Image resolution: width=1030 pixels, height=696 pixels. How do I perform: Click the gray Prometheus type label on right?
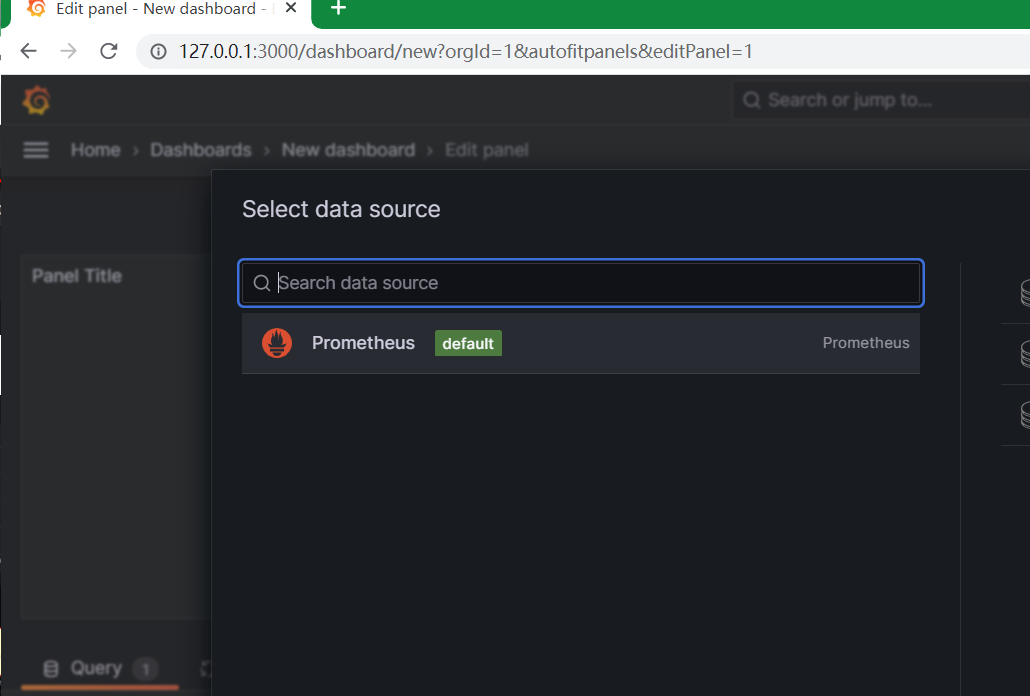click(x=866, y=343)
